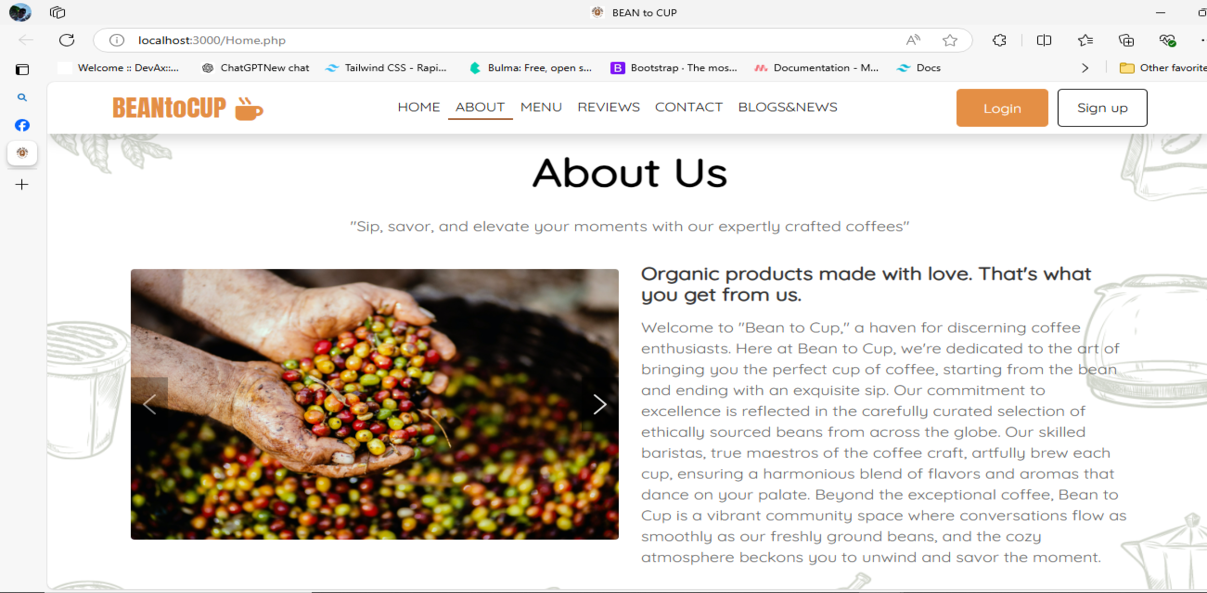Image resolution: width=1207 pixels, height=593 pixels.
Task: Click the orange Login button
Action: (1002, 108)
